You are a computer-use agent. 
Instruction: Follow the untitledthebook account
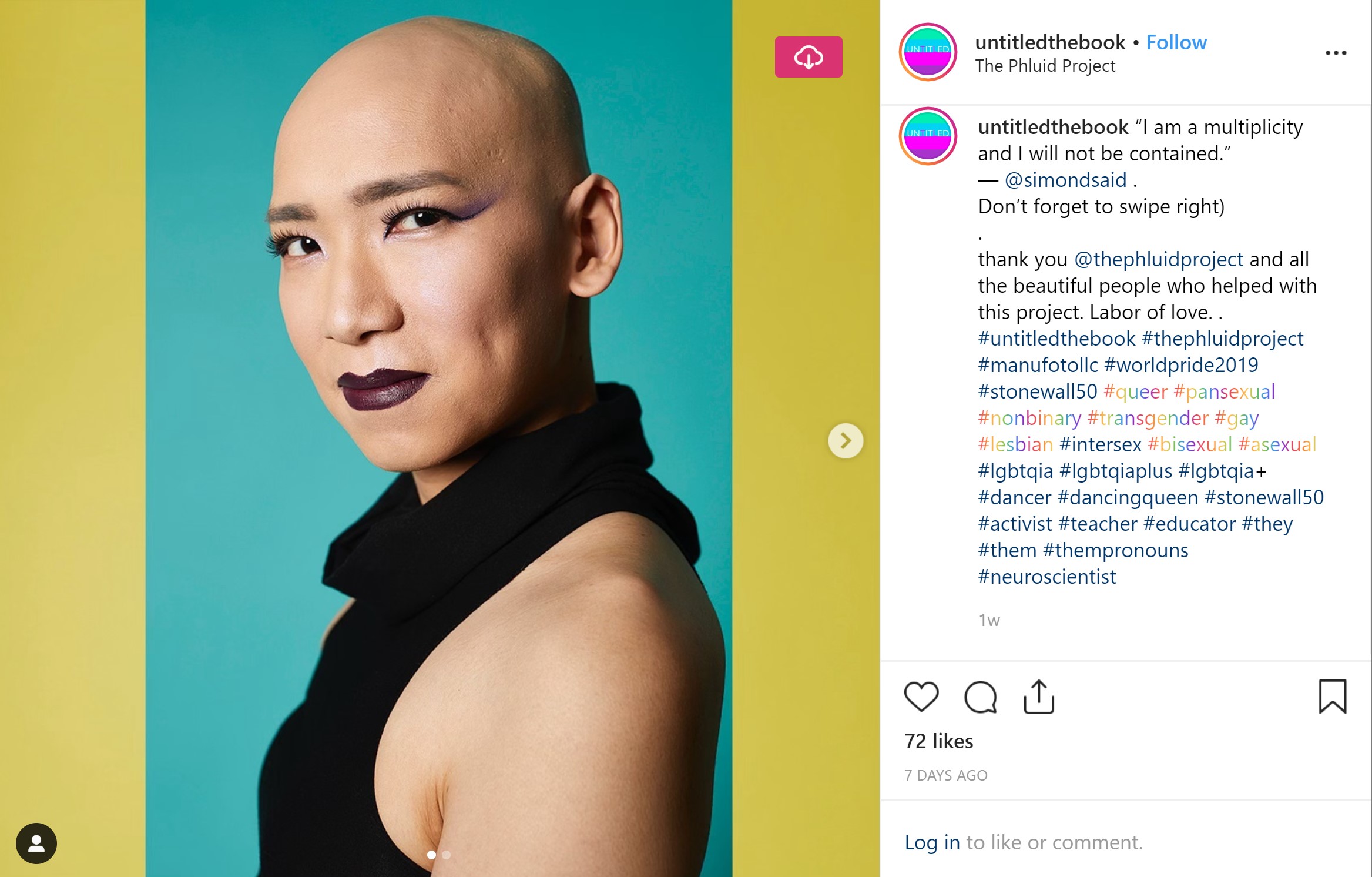1176,42
